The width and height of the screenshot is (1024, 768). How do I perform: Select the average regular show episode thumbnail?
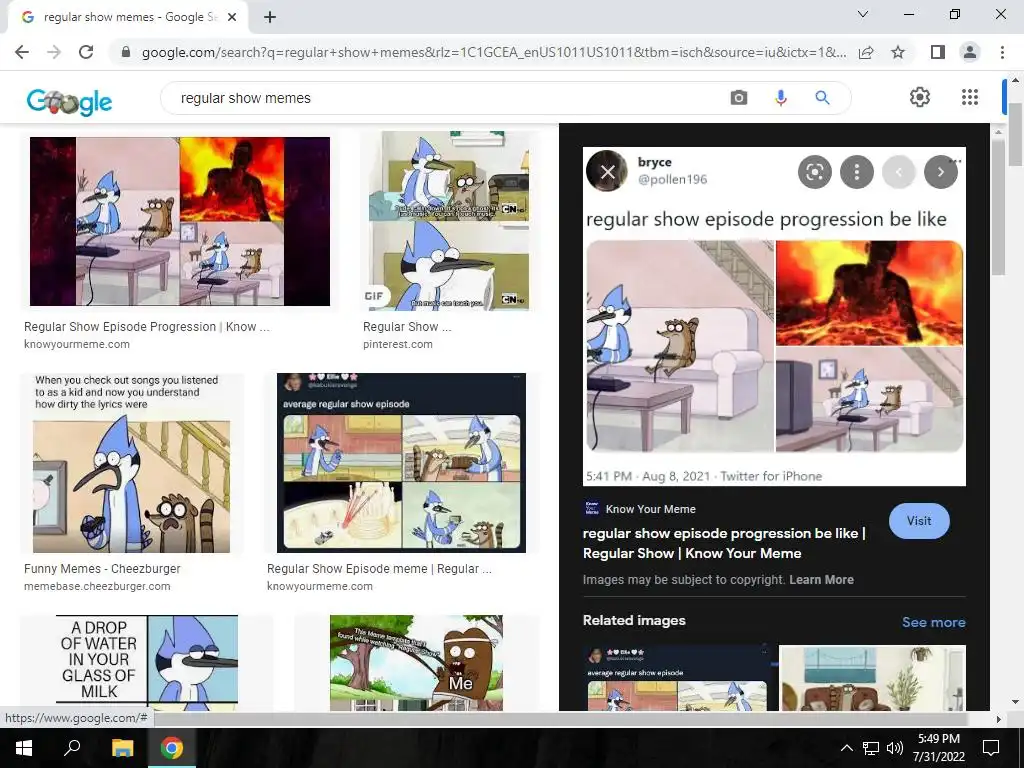(x=401, y=463)
